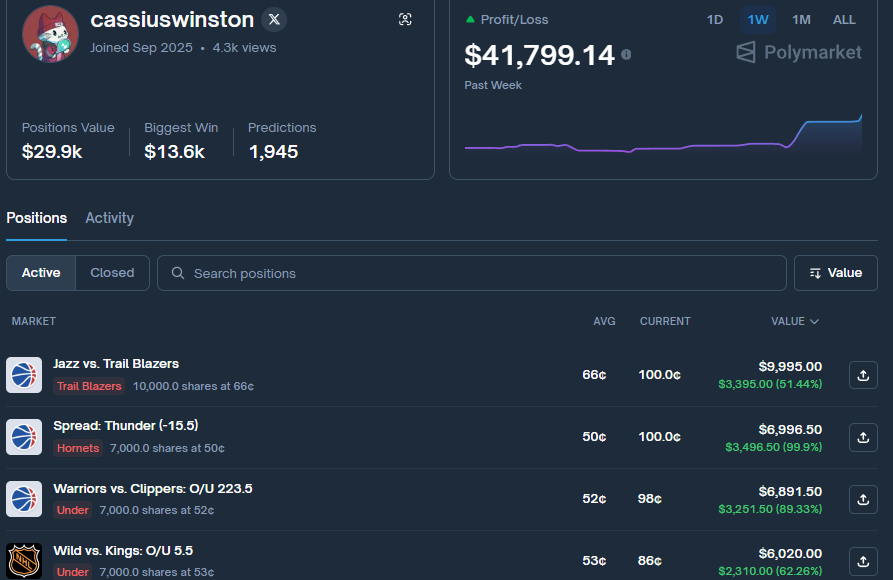Screen dimensions: 893x580
Task: Sort by the VALUE column header
Action: (794, 321)
